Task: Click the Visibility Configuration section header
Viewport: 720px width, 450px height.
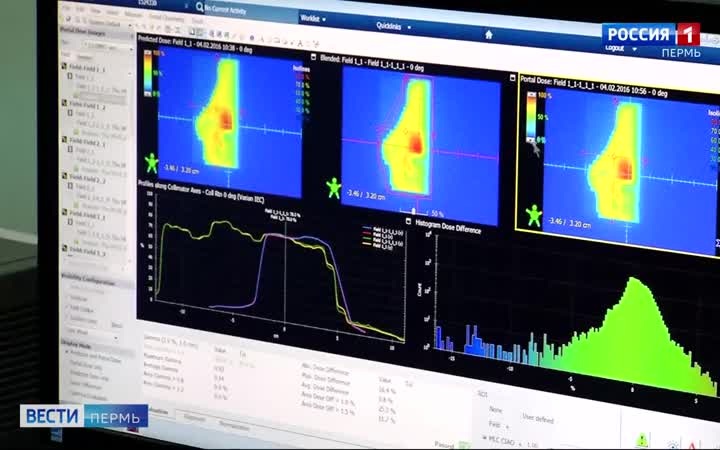Action: pyautogui.click(x=88, y=279)
